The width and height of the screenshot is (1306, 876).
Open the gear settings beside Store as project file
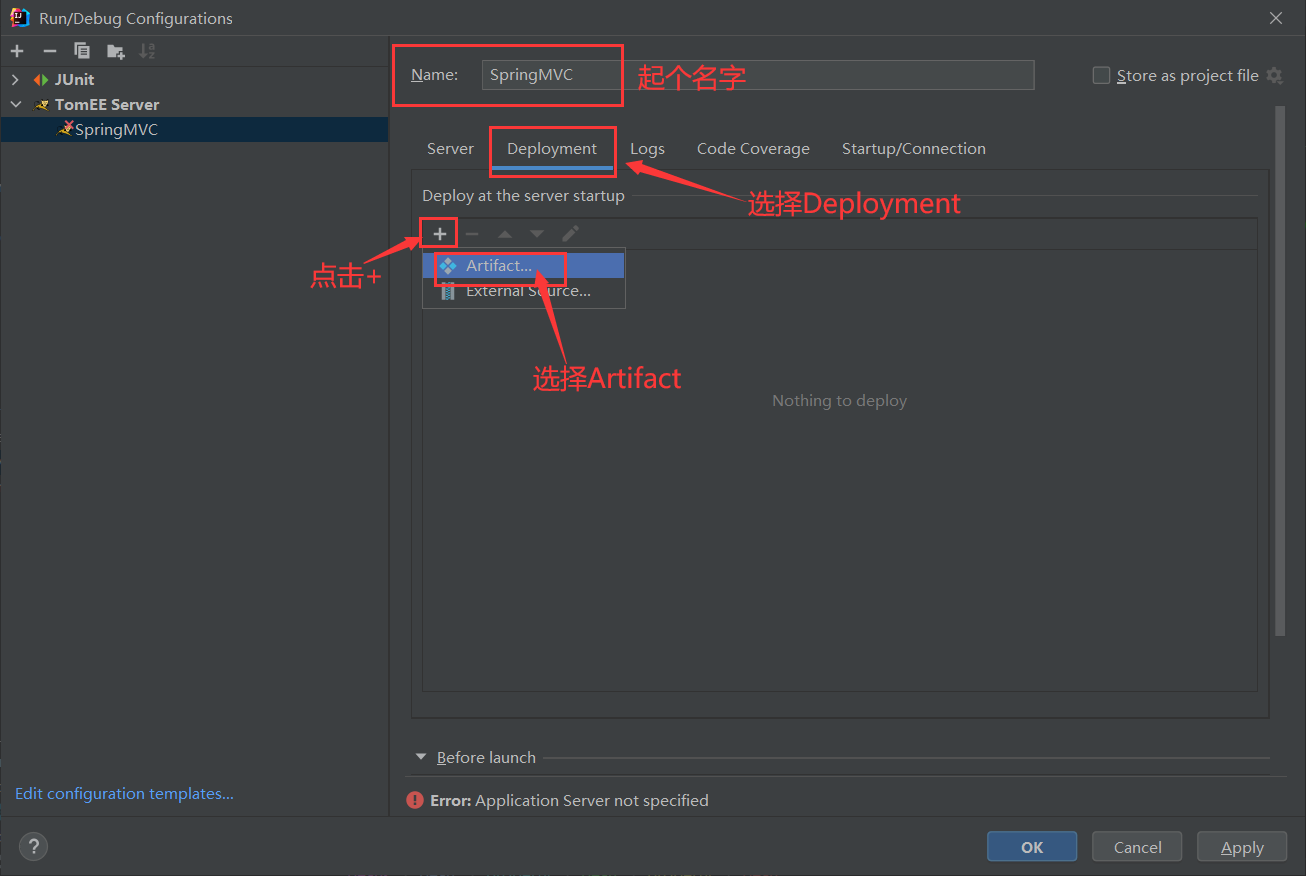click(1274, 75)
